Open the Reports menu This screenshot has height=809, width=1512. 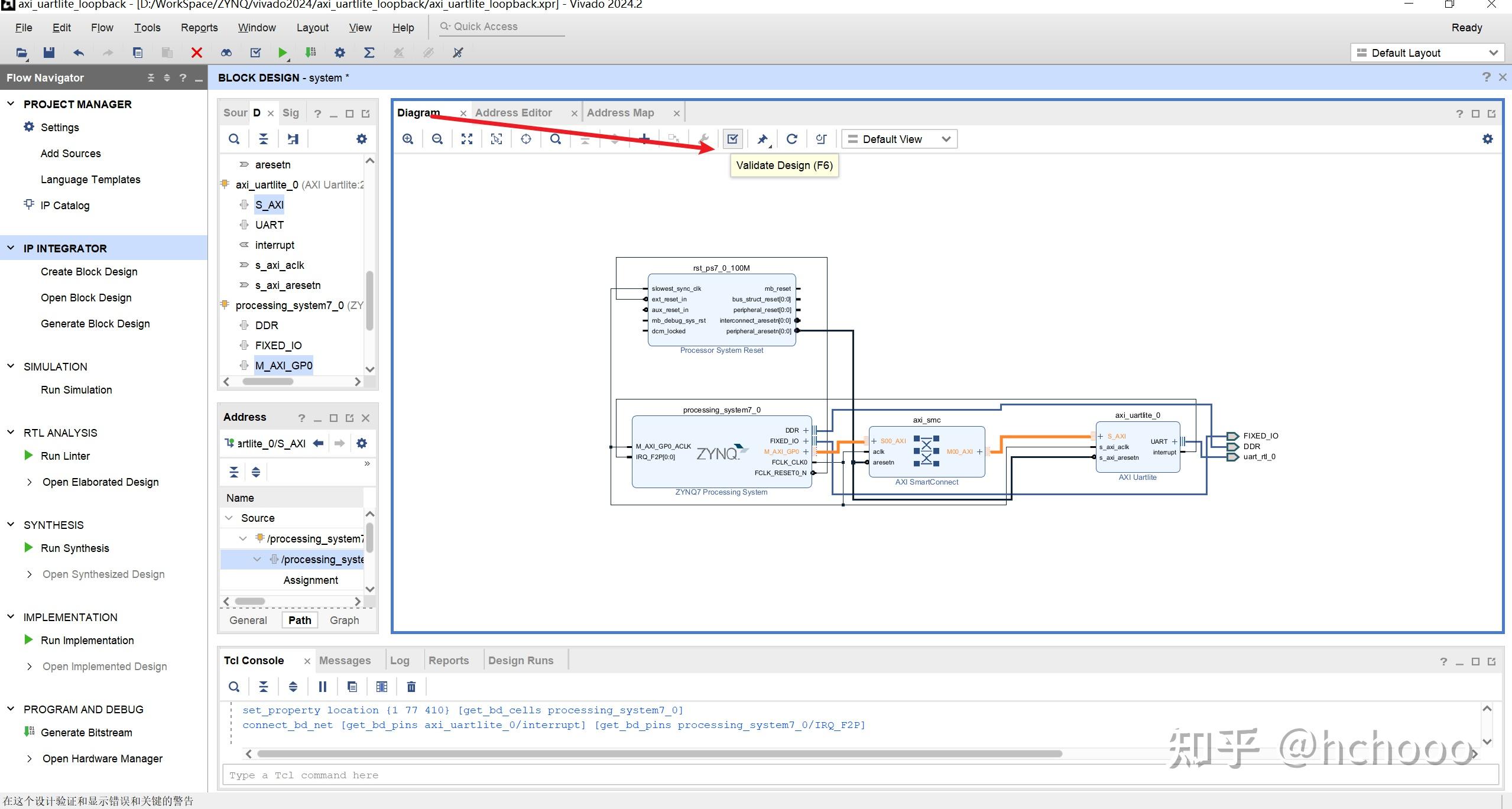[199, 27]
